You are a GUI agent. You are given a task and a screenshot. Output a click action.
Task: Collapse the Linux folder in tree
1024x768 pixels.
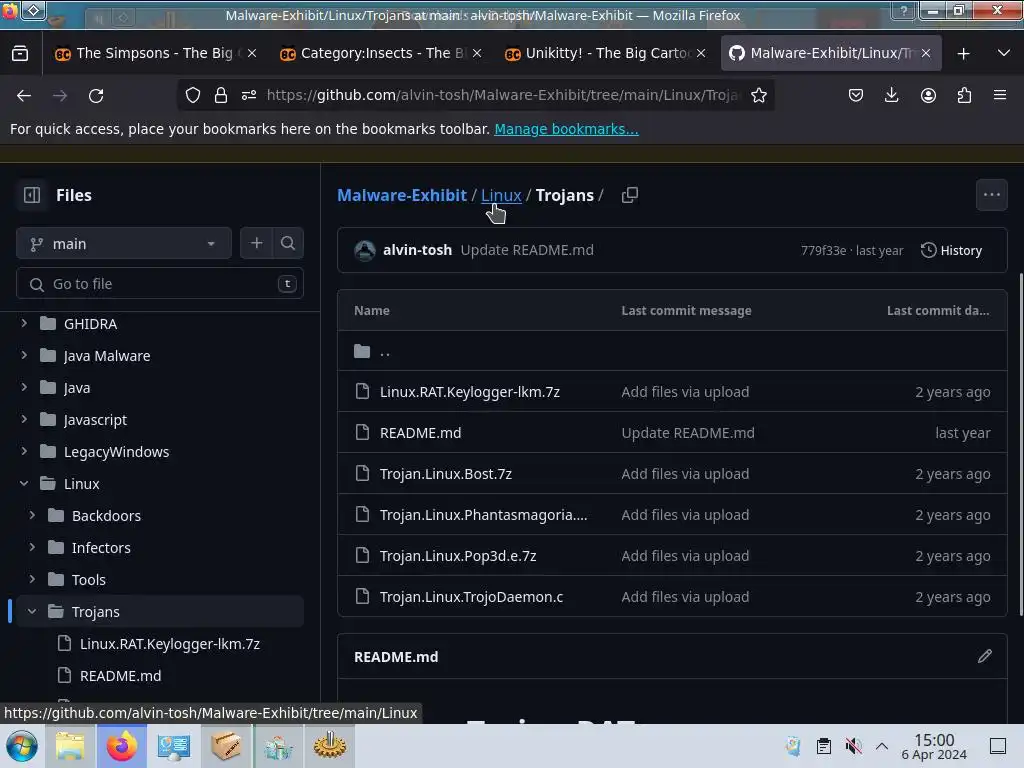click(24, 483)
